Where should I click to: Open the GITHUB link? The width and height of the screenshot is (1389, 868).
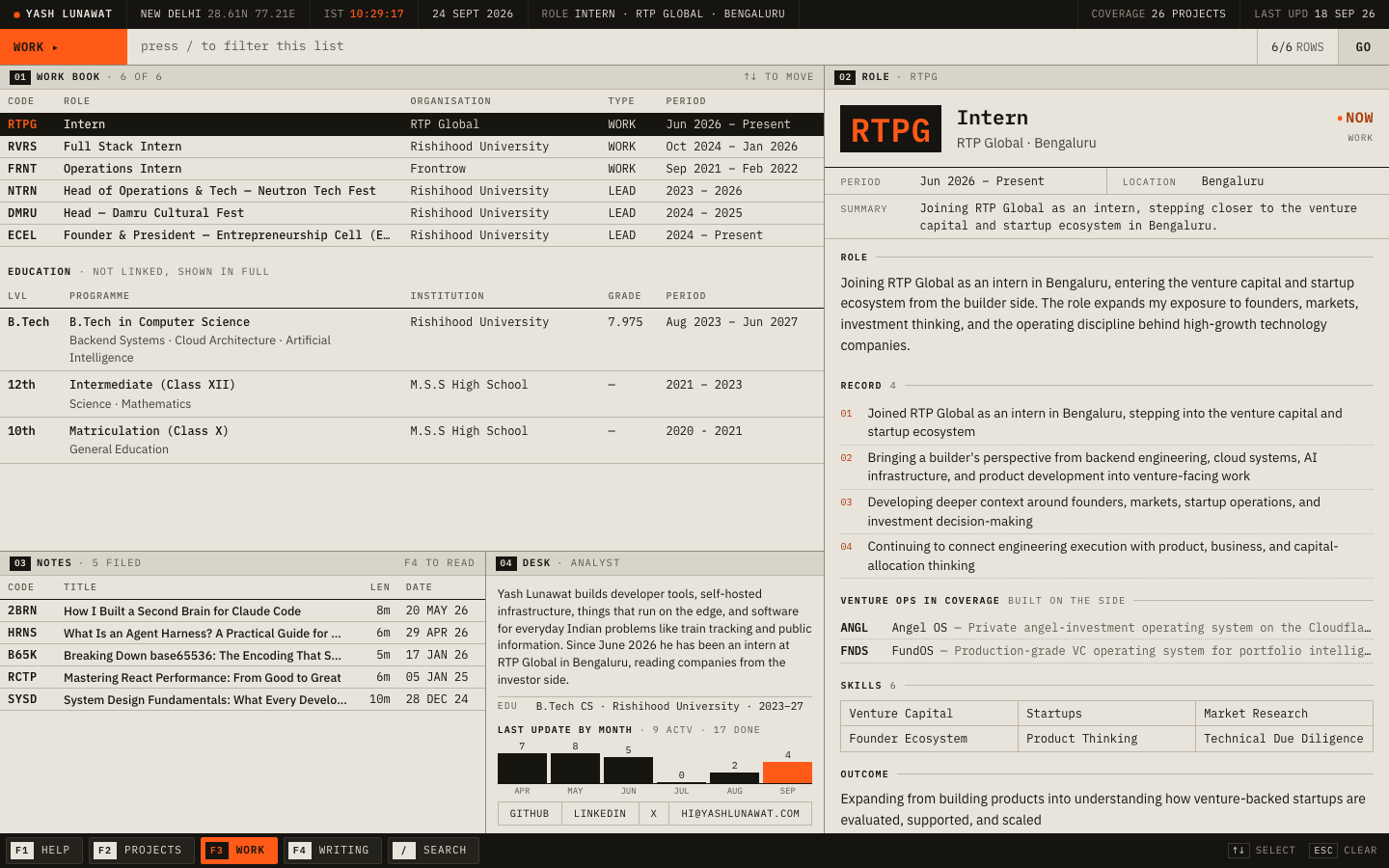[530, 814]
